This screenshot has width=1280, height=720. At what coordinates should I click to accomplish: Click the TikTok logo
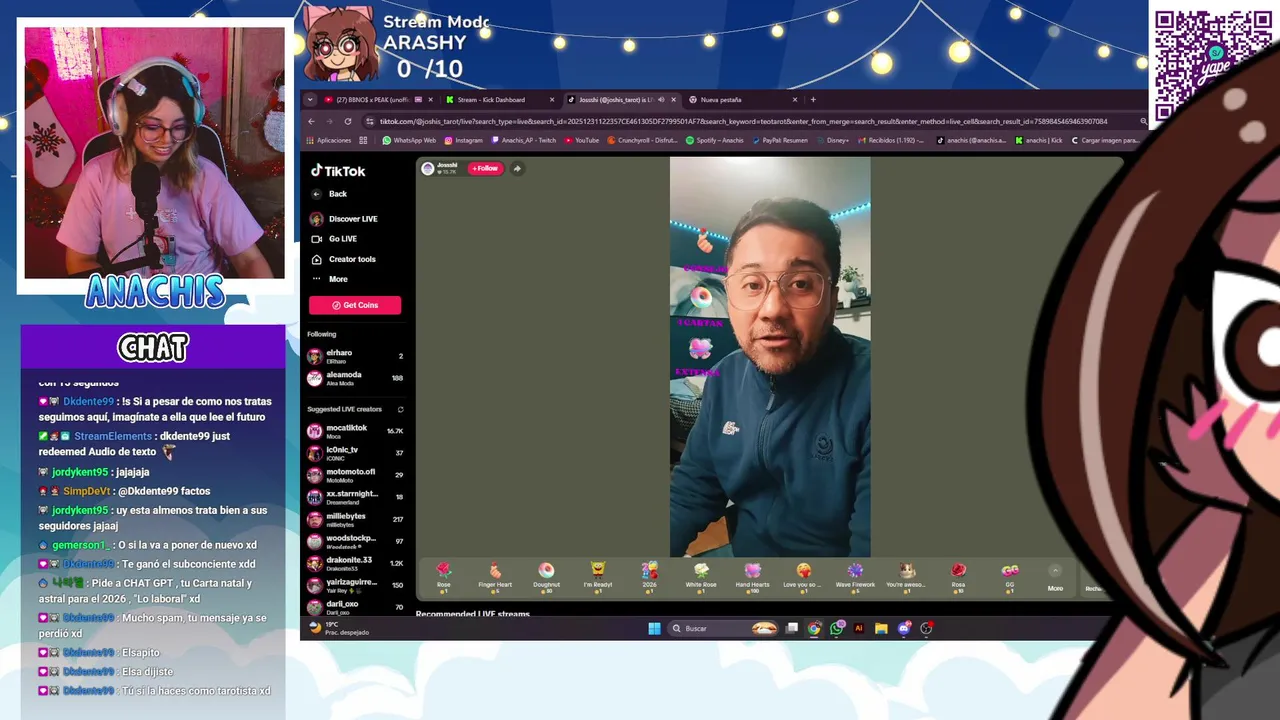[338, 171]
